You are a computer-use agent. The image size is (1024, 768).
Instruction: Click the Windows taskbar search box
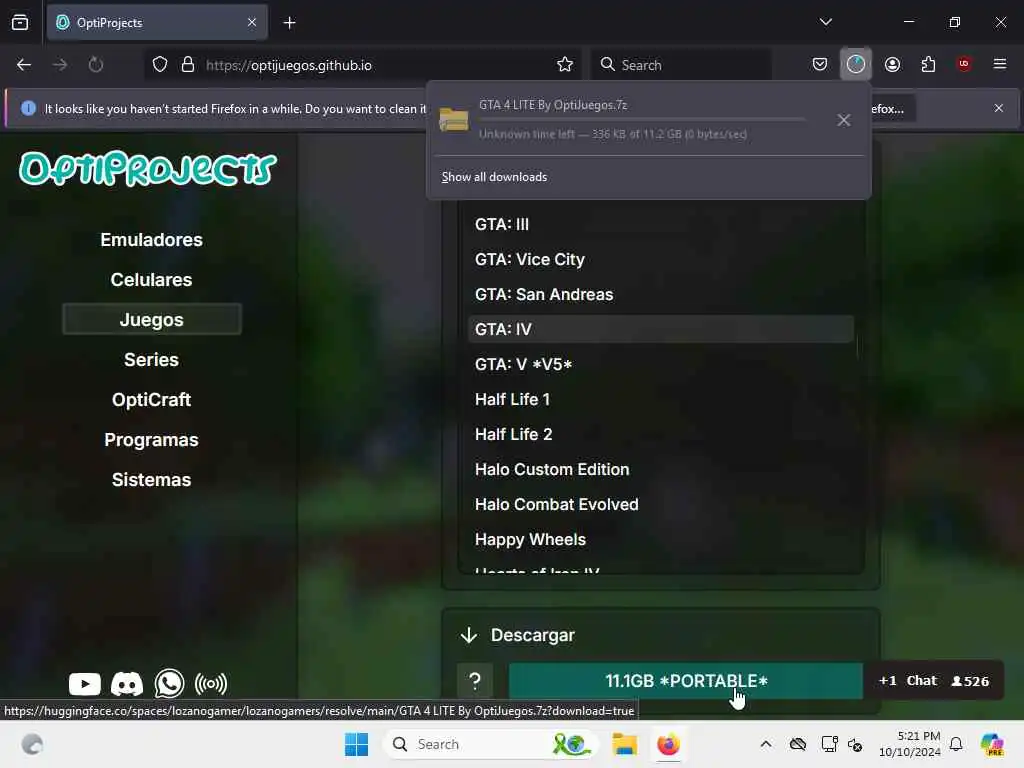(x=490, y=744)
